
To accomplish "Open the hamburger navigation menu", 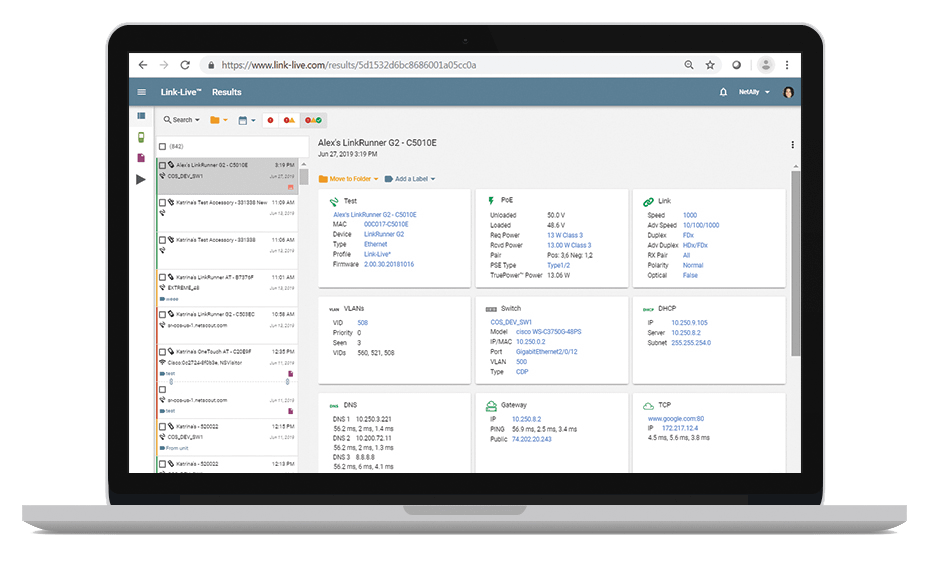I will click(140, 92).
